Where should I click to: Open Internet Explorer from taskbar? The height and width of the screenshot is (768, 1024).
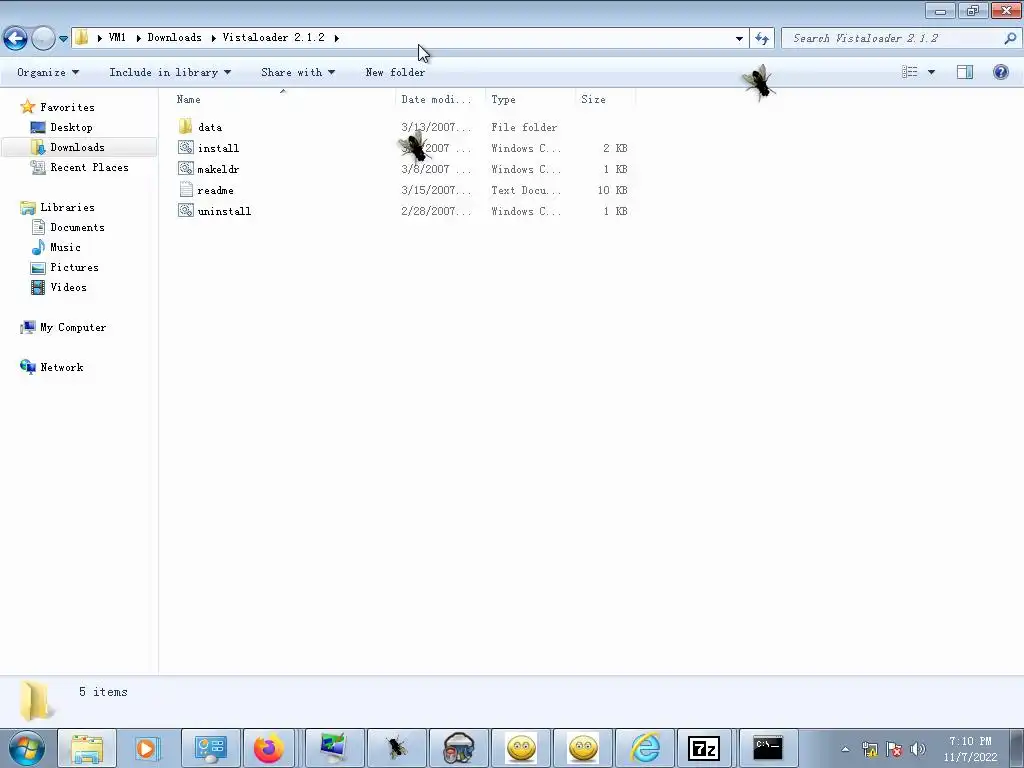[645, 748]
